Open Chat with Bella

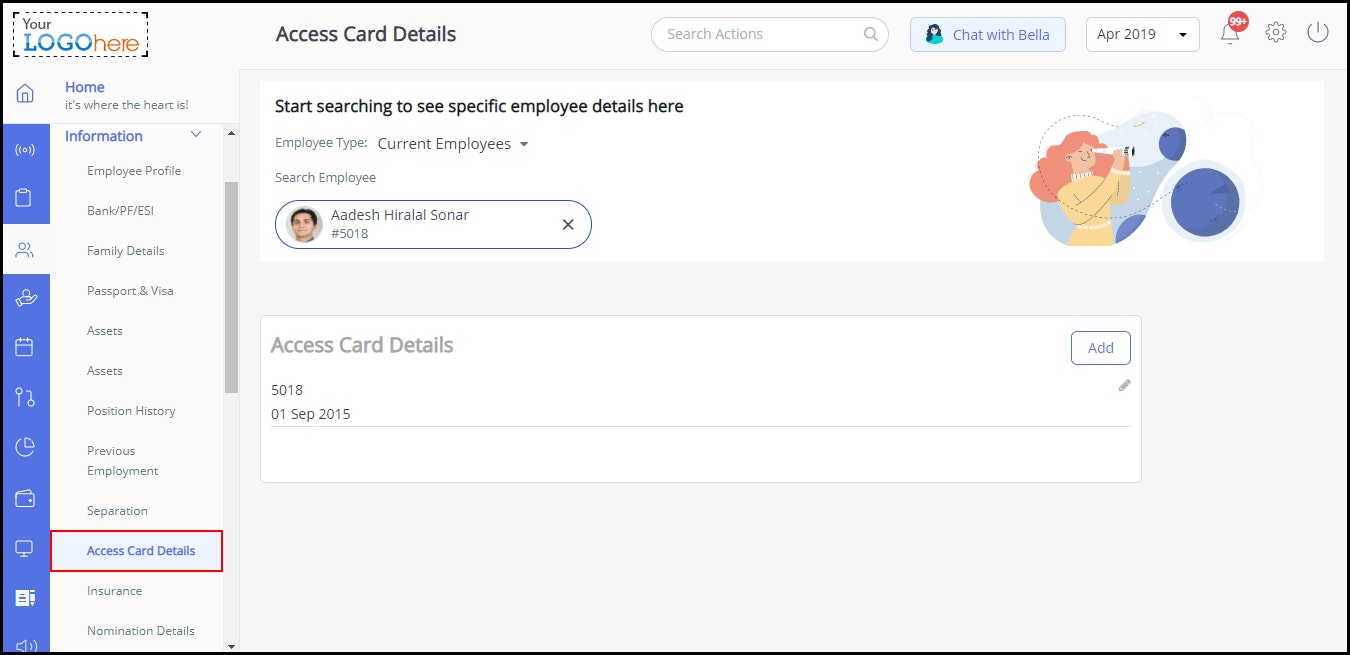tap(987, 34)
